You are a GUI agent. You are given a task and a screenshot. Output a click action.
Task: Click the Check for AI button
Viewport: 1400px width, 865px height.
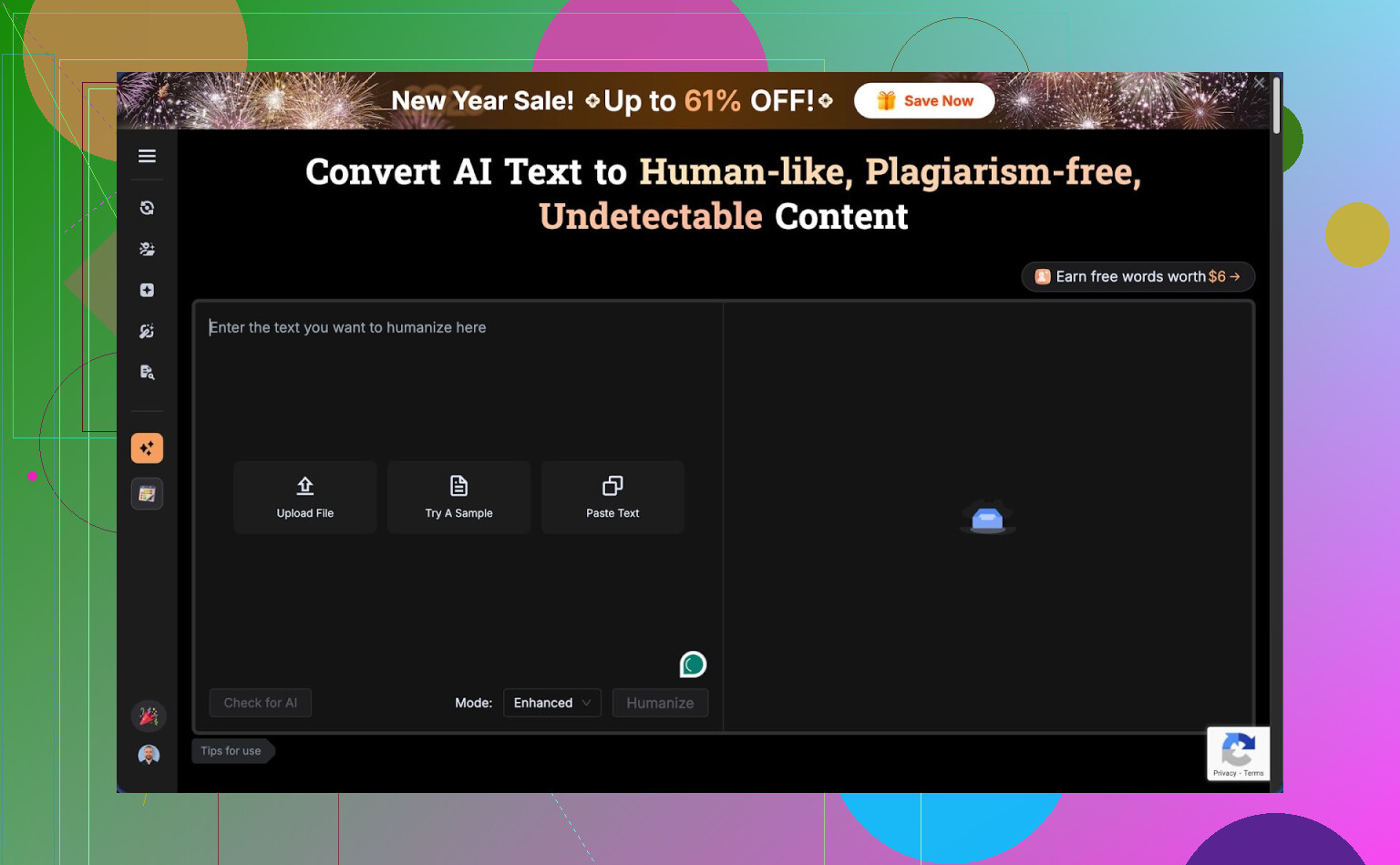pos(261,703)
